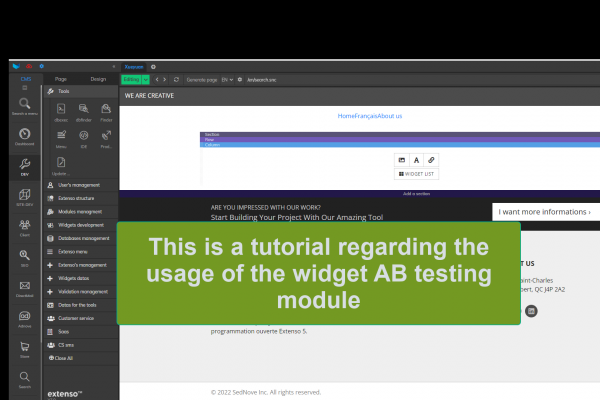Expand User's management section
Screen dimensions: 600x400
click(81, 185)
